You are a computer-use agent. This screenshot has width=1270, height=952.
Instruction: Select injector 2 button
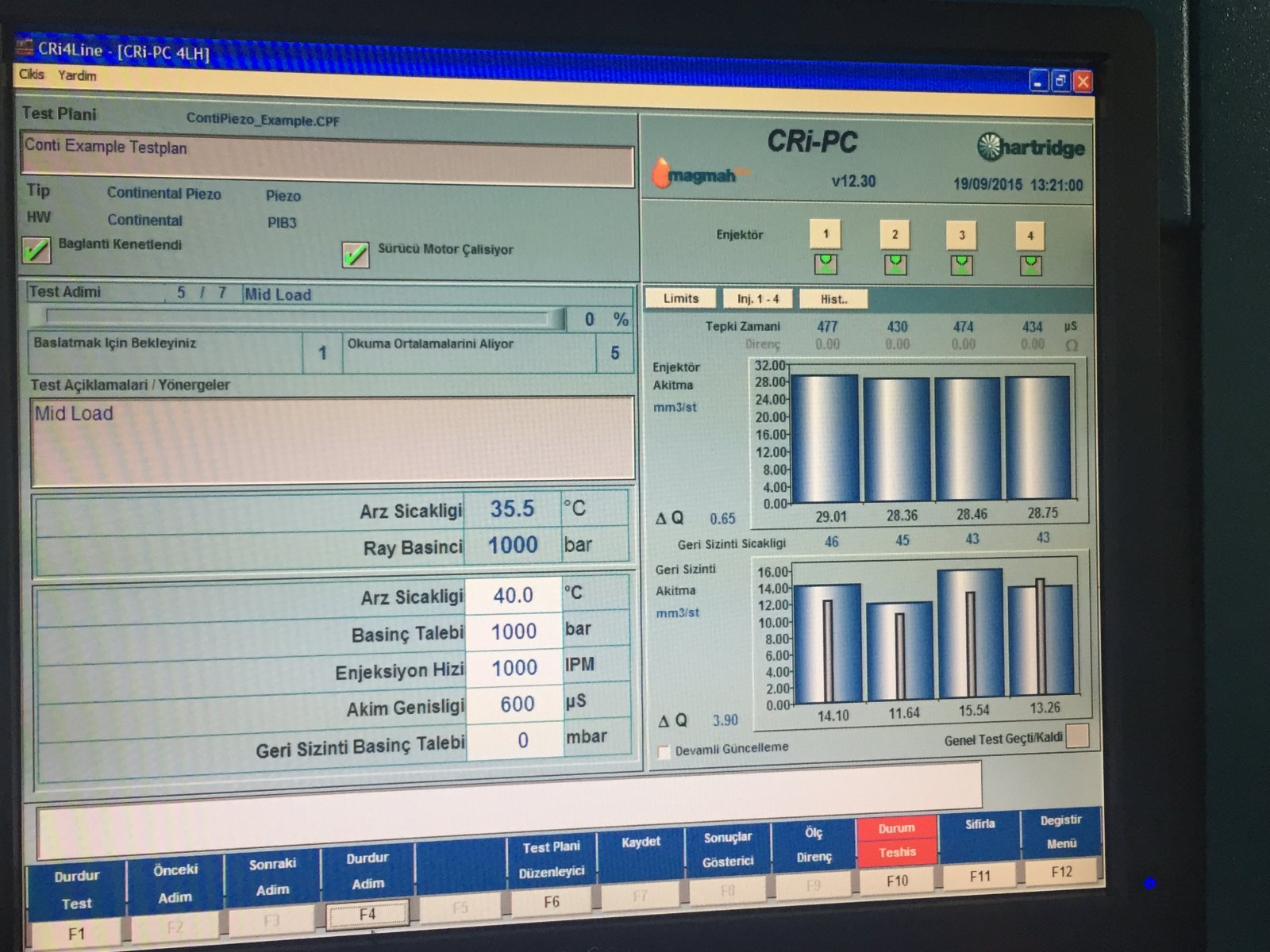[895, 234]
